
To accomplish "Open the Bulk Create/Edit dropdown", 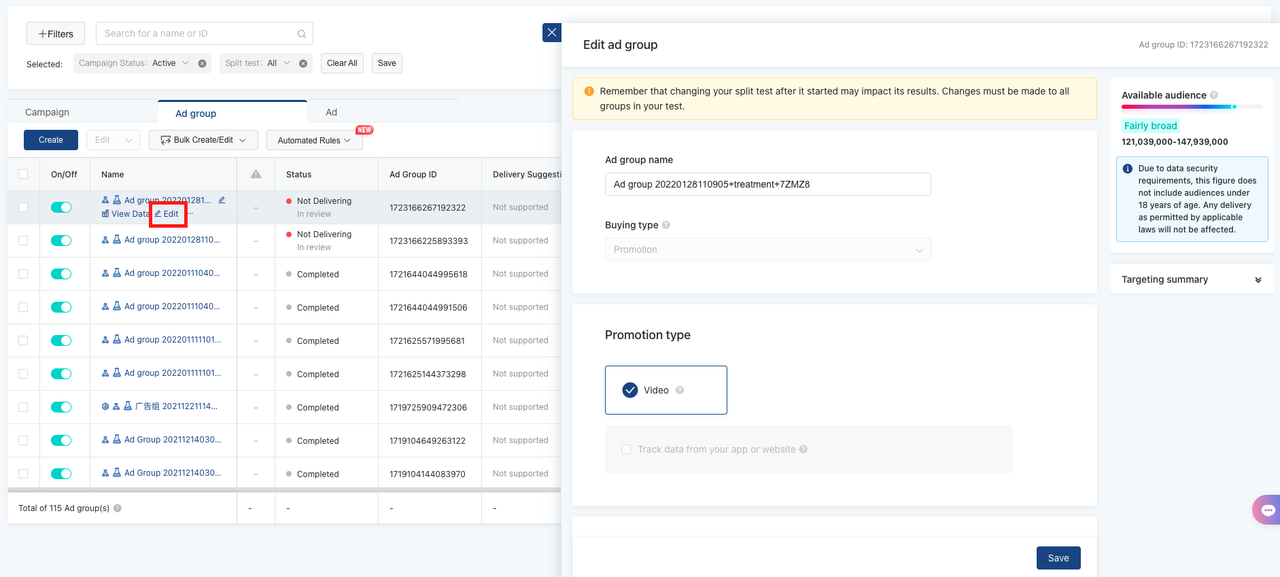I will tap(204, 140).
